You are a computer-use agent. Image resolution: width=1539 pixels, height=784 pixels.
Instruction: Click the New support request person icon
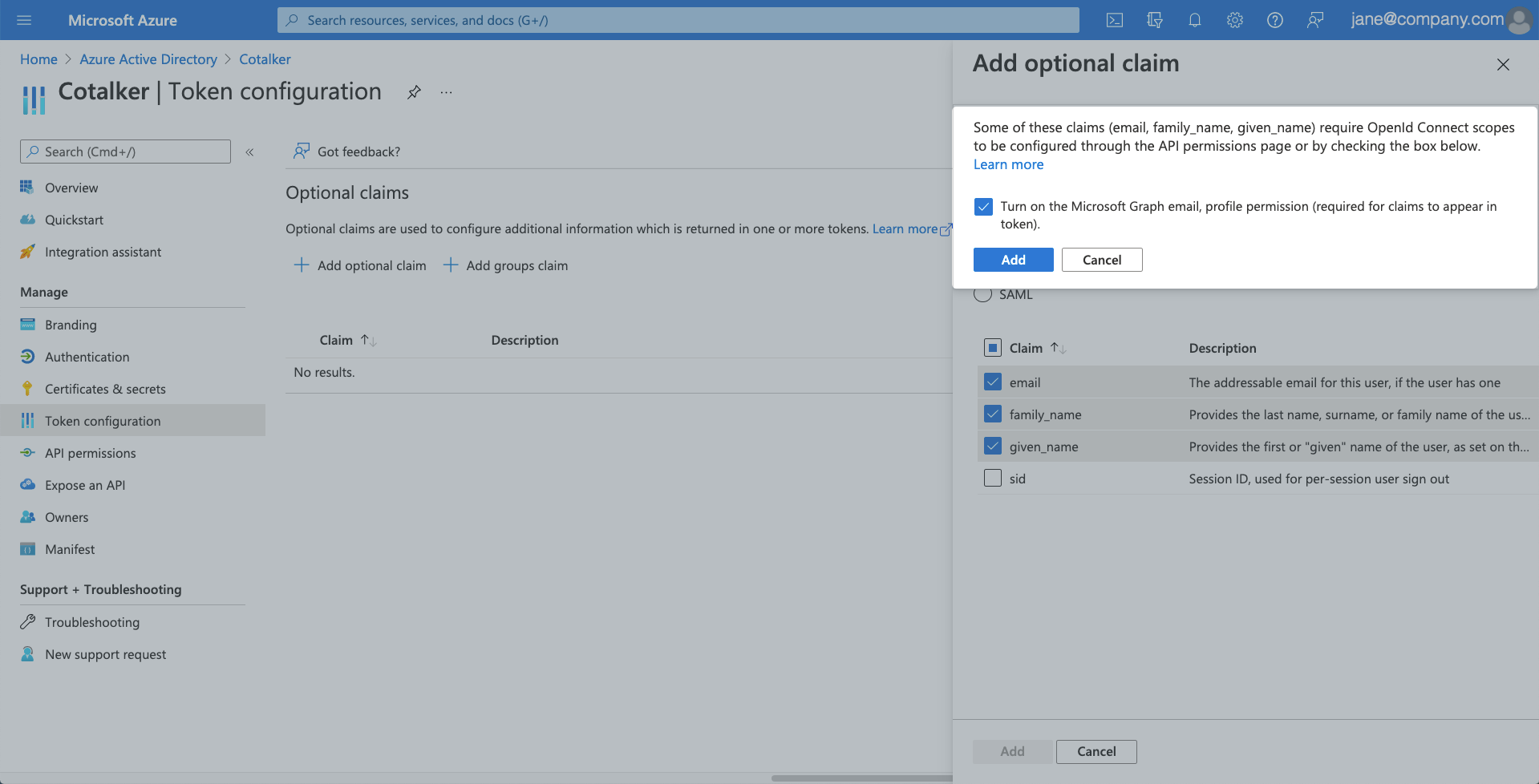coord(27,653)
